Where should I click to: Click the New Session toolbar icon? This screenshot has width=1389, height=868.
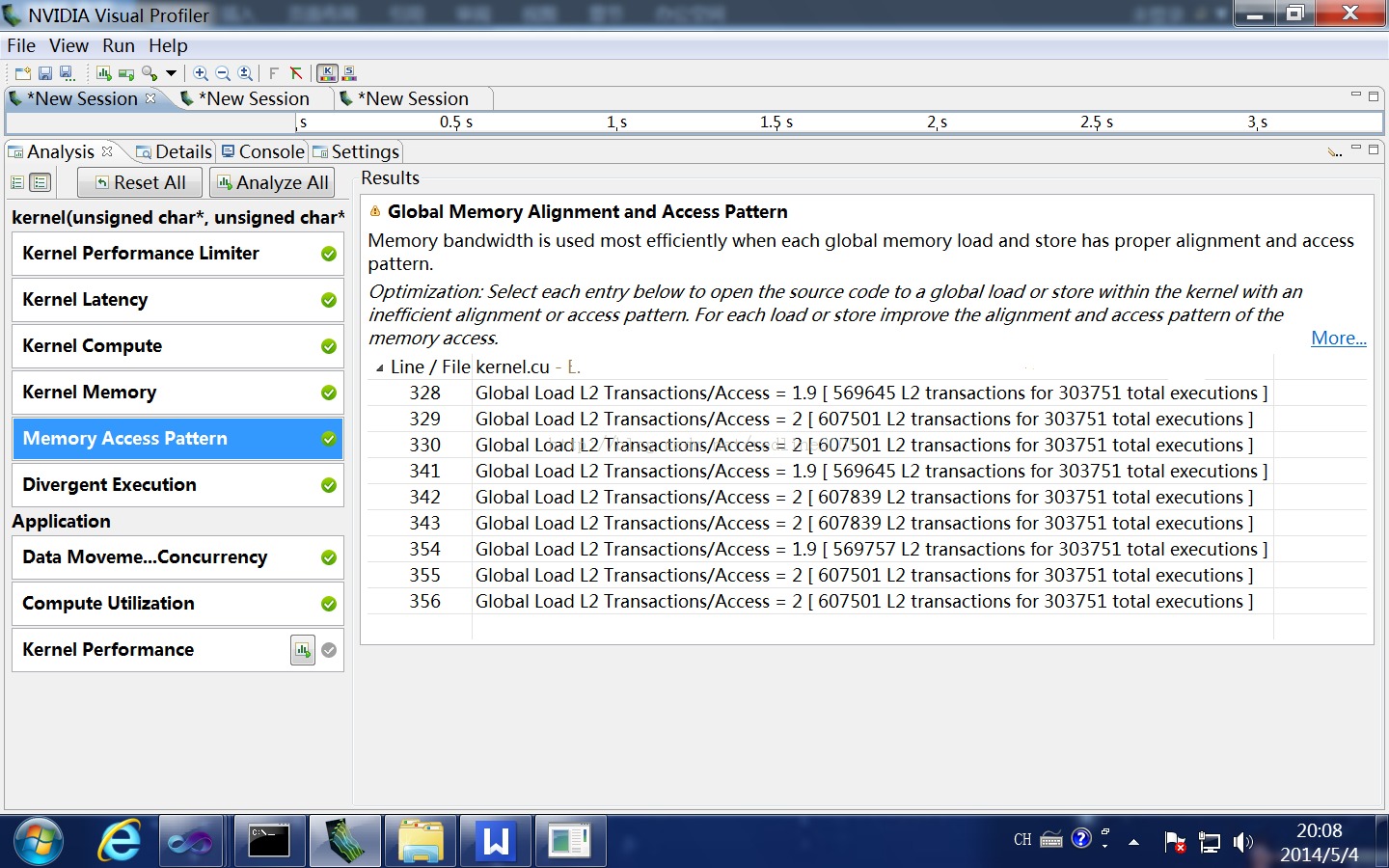[x=23, y=73]
